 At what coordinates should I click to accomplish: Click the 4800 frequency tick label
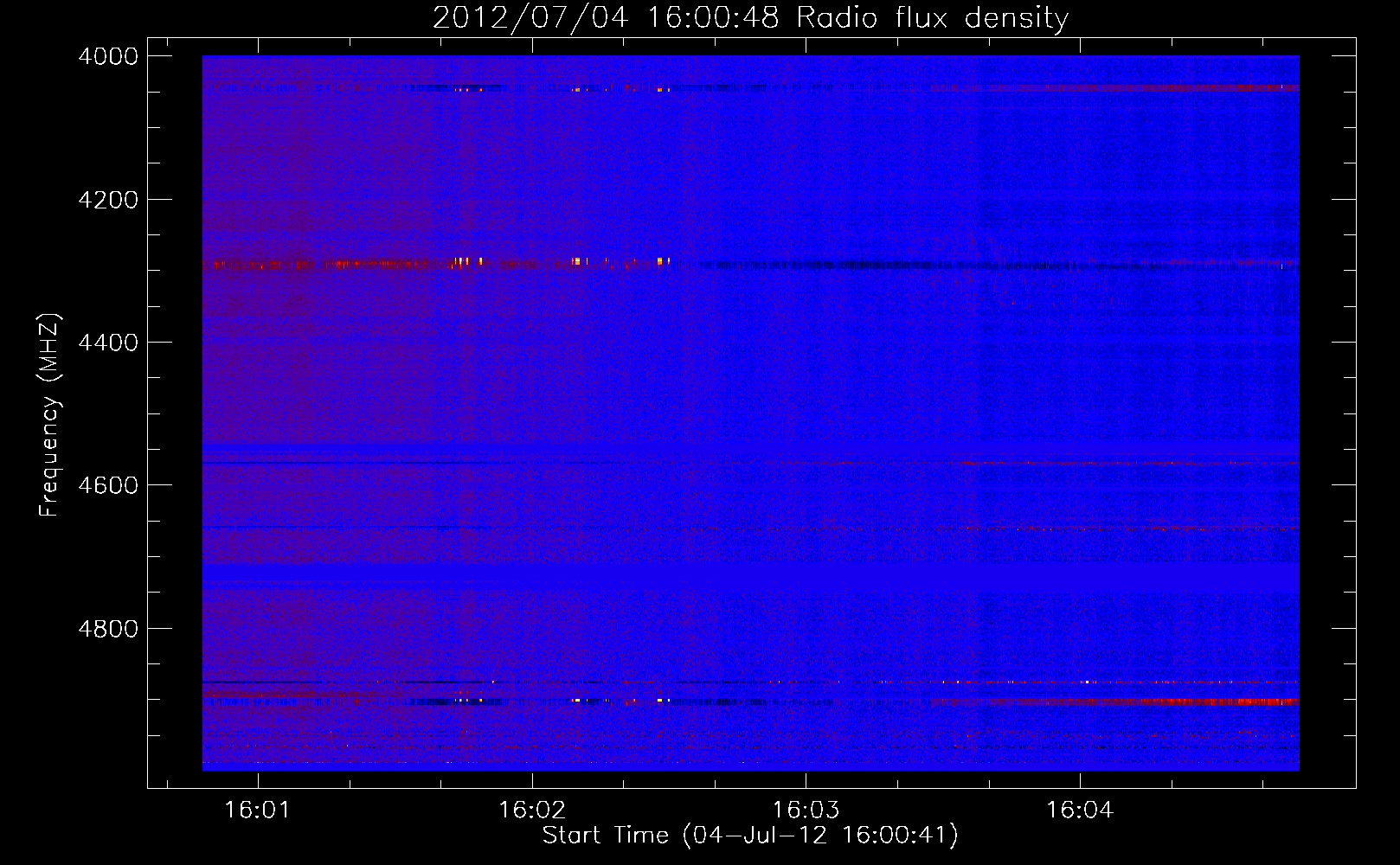pos(108,628)
